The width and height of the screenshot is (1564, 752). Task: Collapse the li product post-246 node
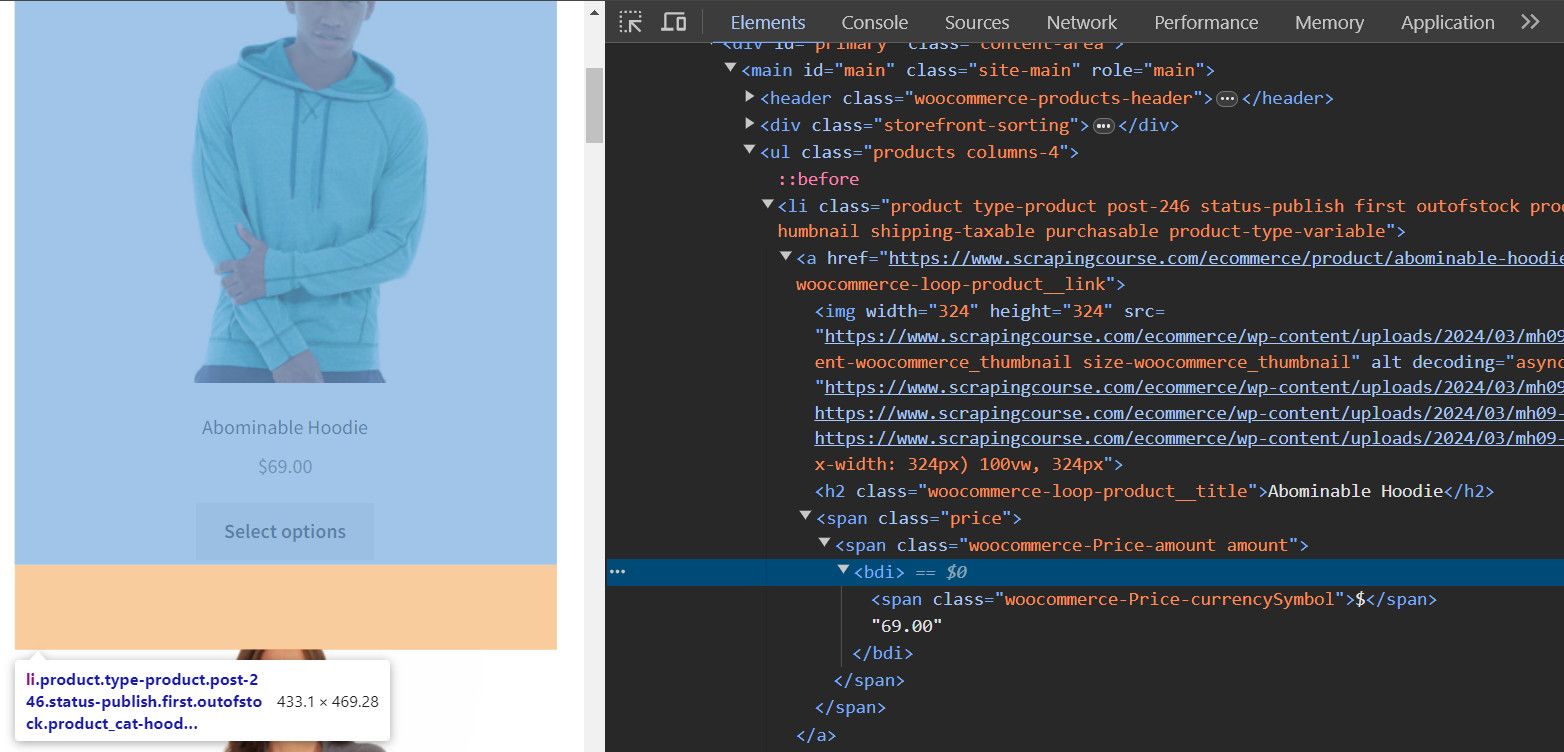click(768, 205)
